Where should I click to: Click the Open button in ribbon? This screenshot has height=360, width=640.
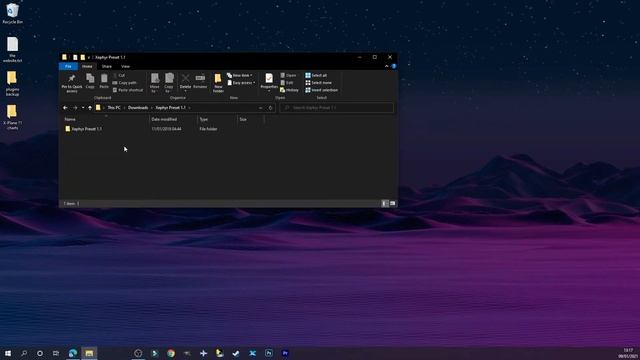(288, 76)
